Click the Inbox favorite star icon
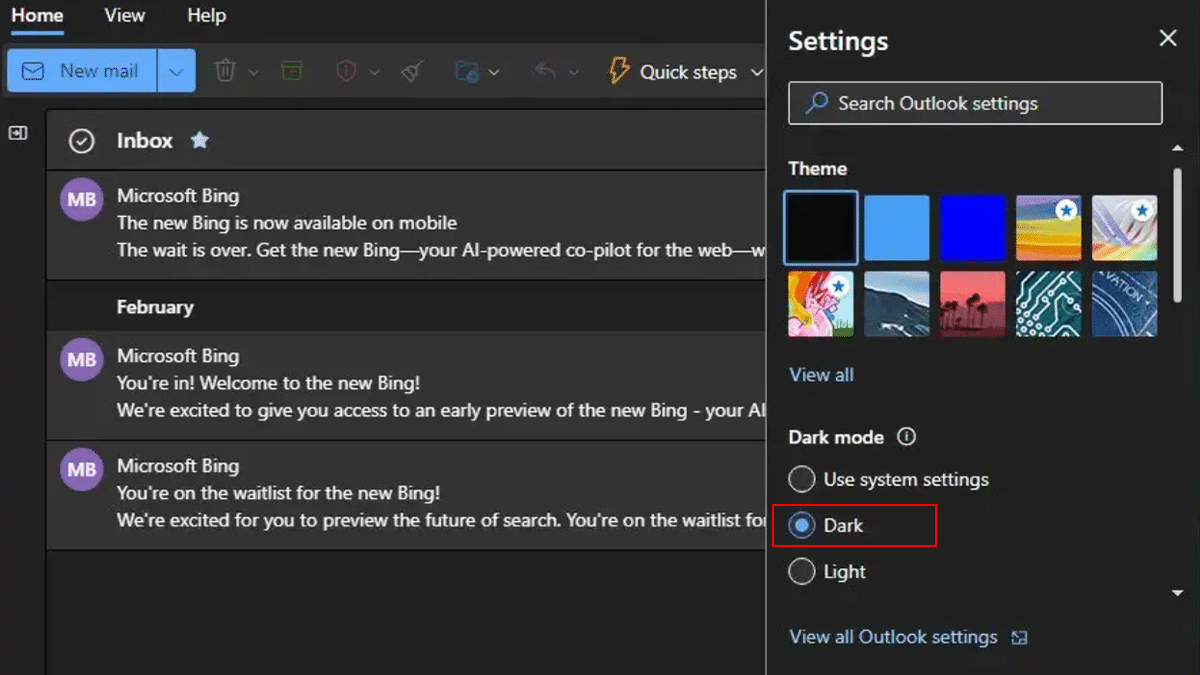The image size is (1200, 675). point(200,140)
